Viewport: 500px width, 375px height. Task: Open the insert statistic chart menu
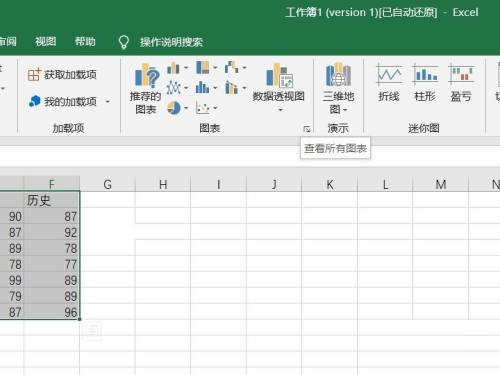(206, 88)
